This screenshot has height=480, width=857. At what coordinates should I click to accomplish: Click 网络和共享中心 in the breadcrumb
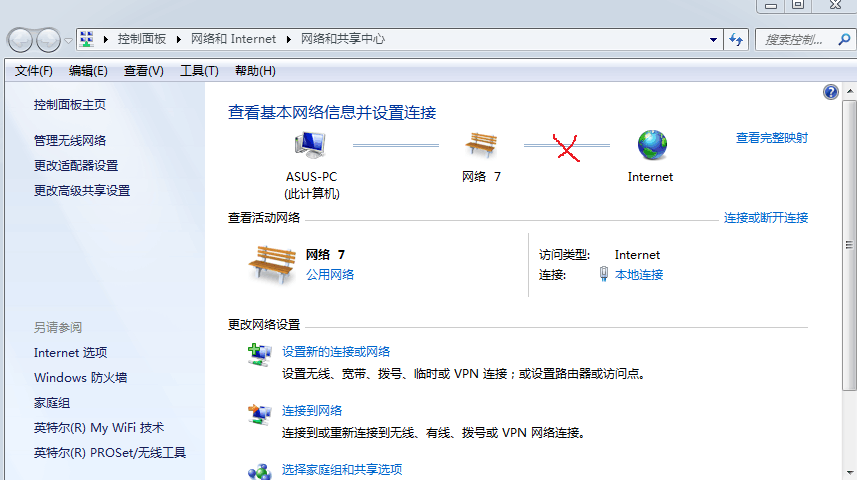(x=343, y=39)
